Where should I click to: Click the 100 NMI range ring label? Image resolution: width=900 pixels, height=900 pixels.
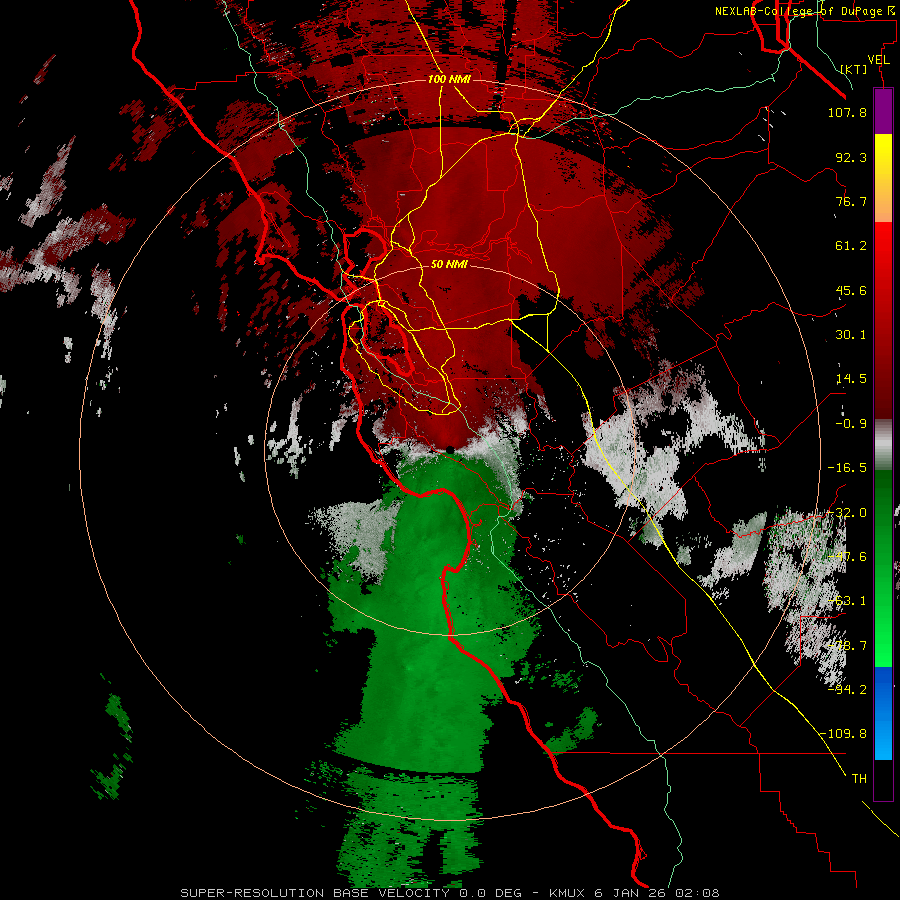(449, 79)
